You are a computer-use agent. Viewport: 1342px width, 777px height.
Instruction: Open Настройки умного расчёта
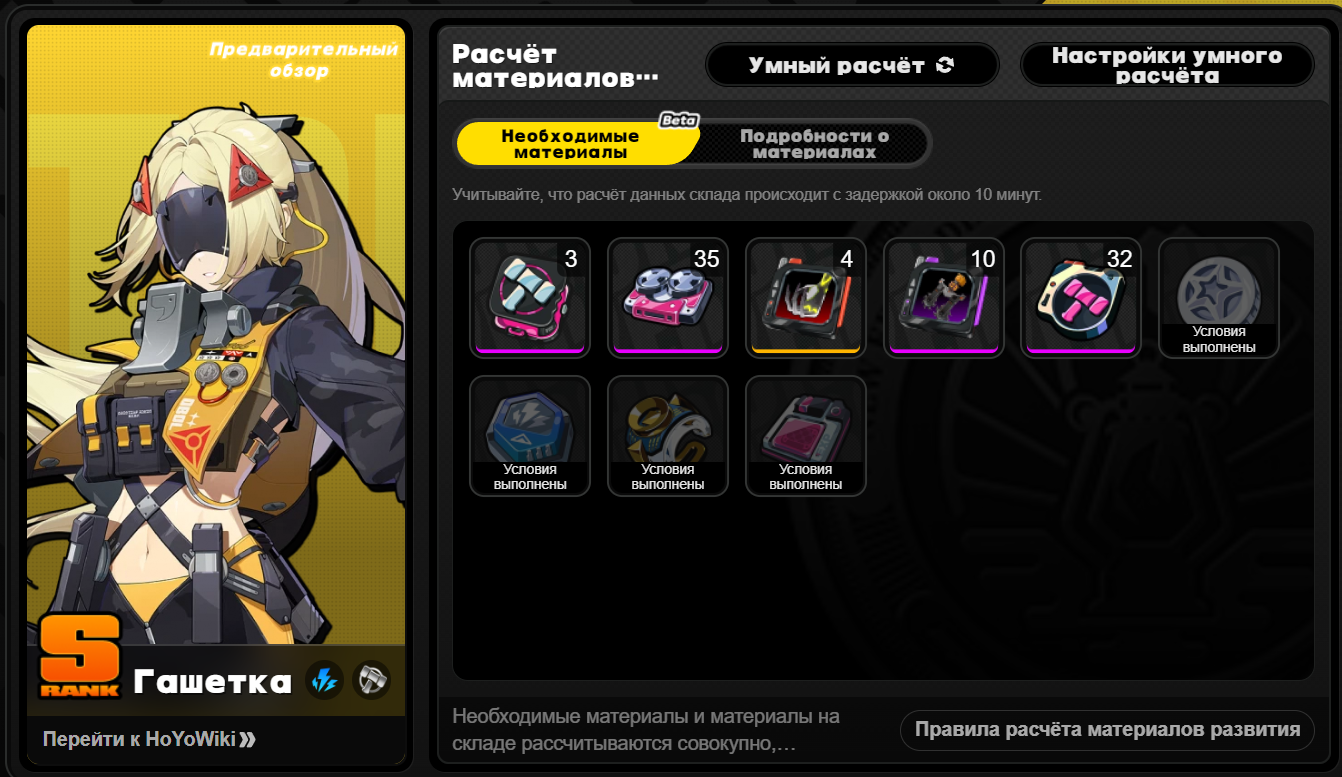pos(1167,65)
